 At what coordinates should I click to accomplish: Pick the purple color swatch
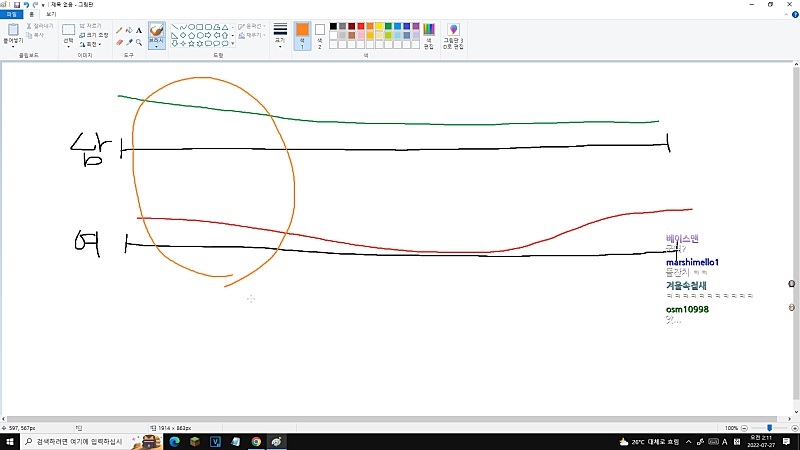[416, 27]
